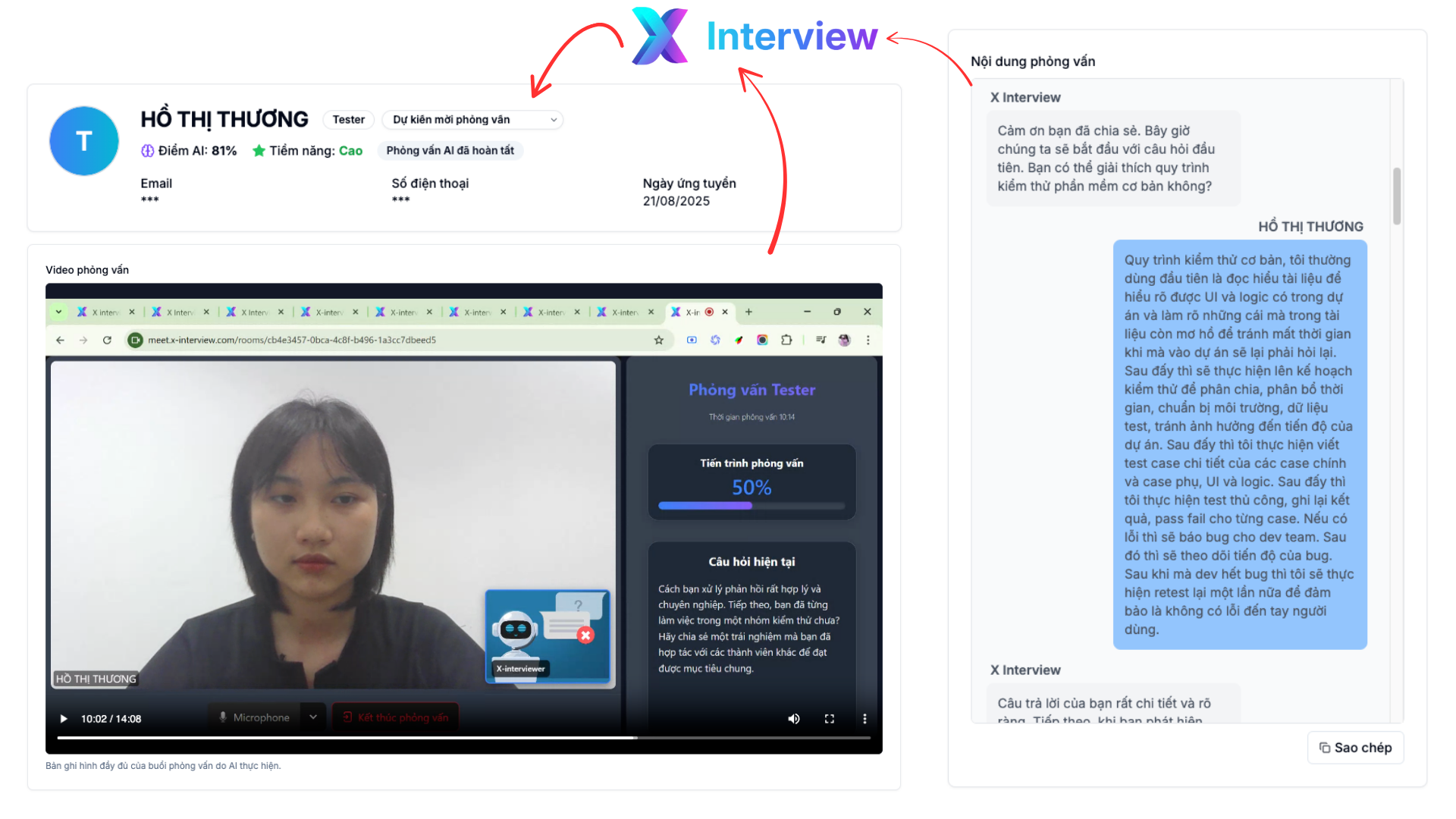Expand the tab search chevron
The image size is (1456, 819).
pyautogui.click(x=58, y=312)
